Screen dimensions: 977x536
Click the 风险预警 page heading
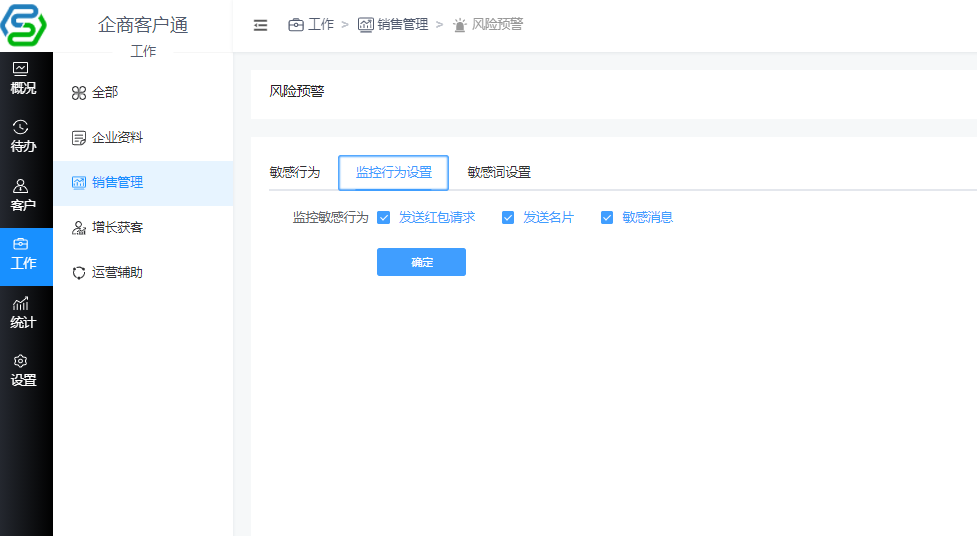coord(297,92)
